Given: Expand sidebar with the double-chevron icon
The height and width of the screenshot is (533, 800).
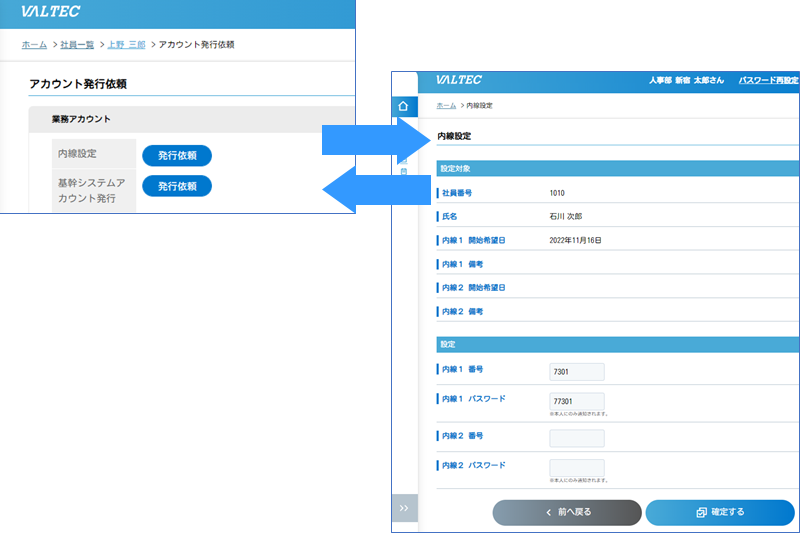Looking at the screenshot, I should [403, 508].
